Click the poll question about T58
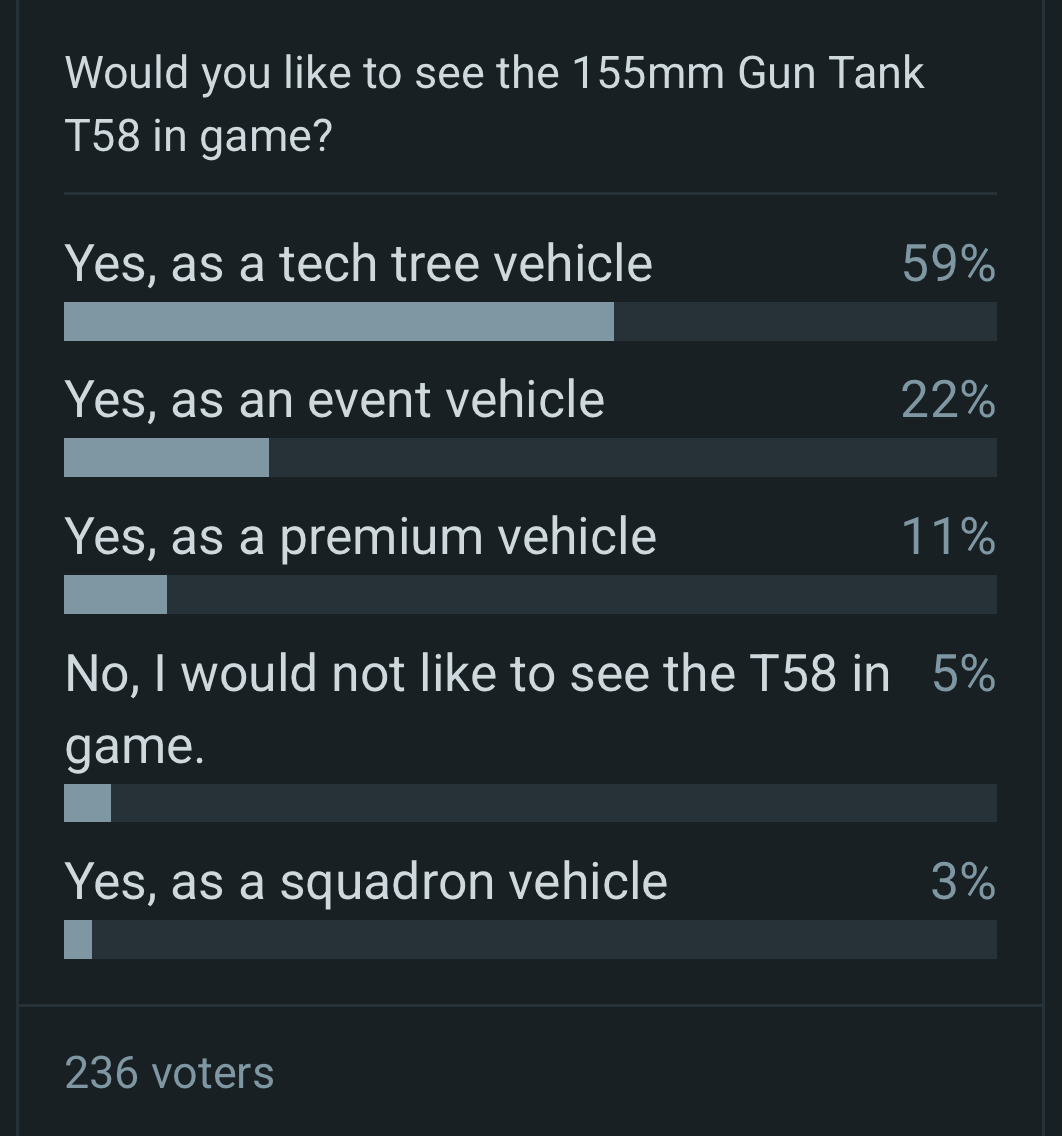The image size is (1062, 1136). click(x=494, y=104)
